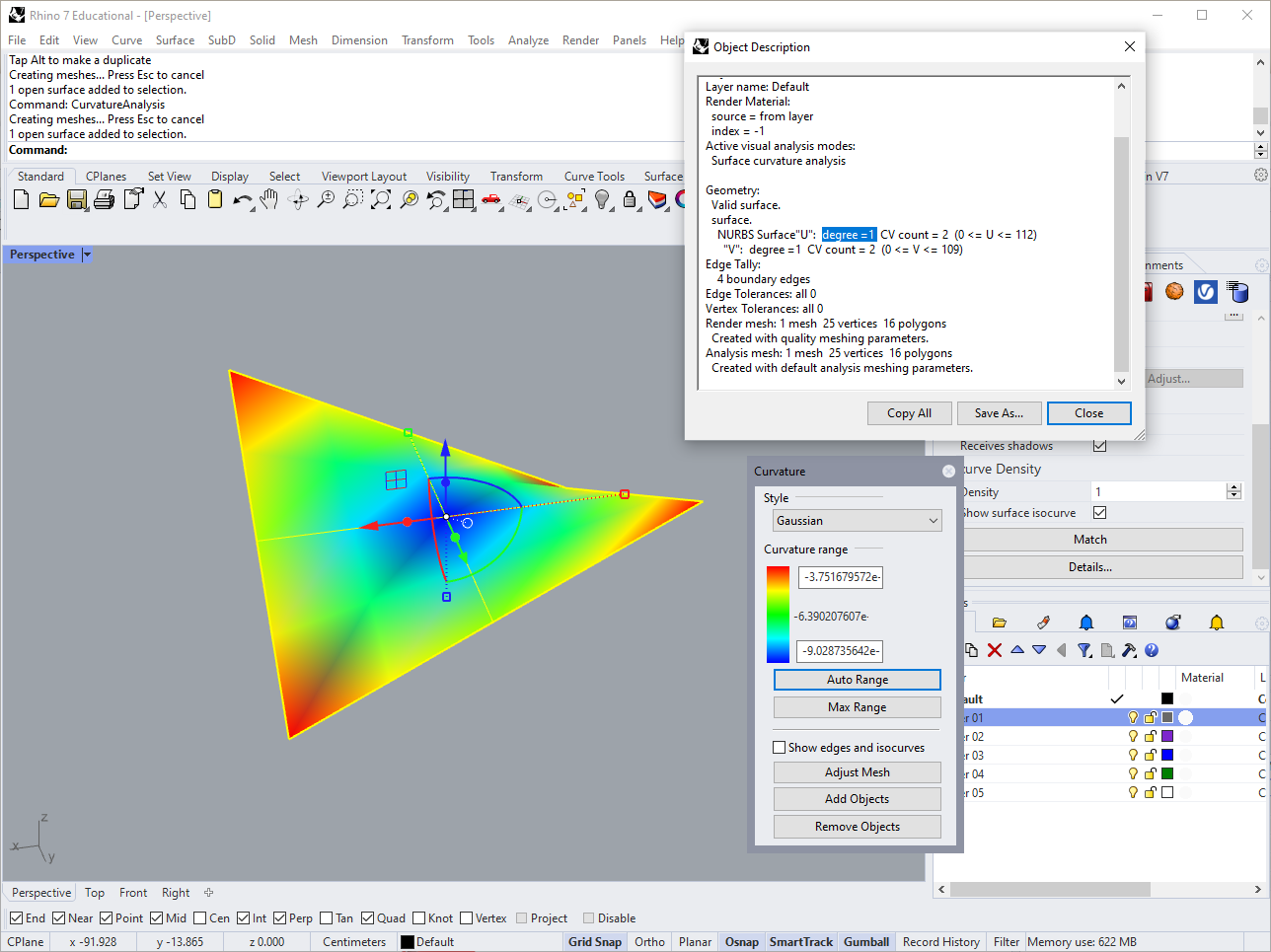This screenshot has height=952, width=1271.
Task: Switch to the Top viewport tab
Action: pos(95,893)
